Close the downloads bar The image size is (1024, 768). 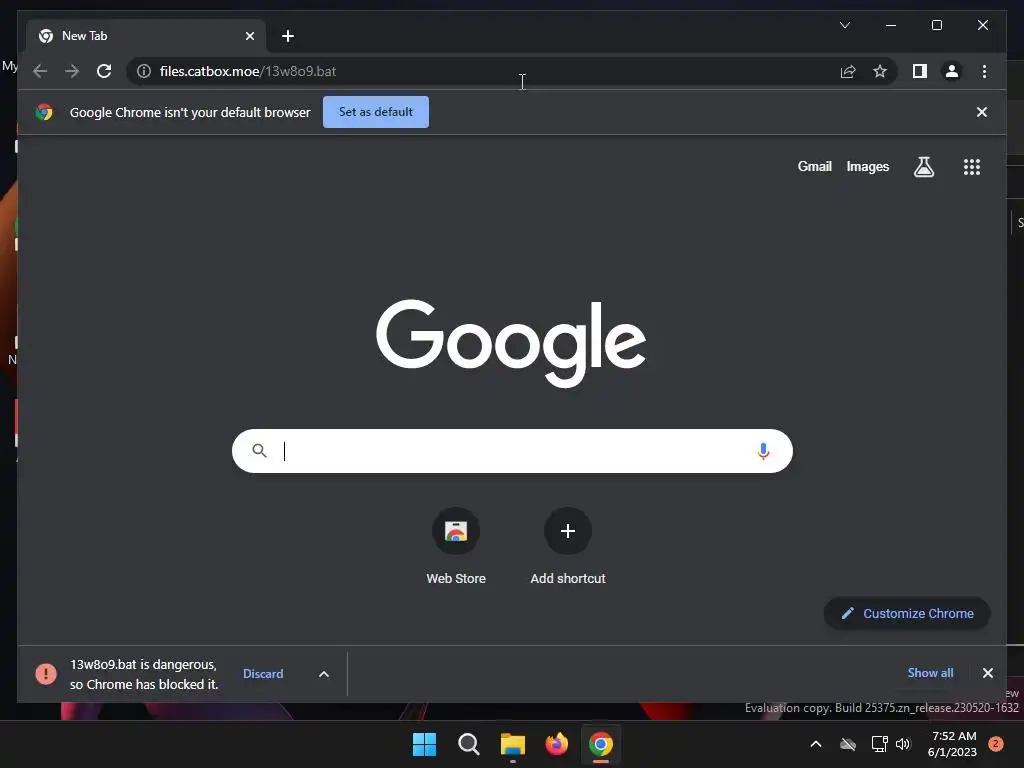pos(987,673)
